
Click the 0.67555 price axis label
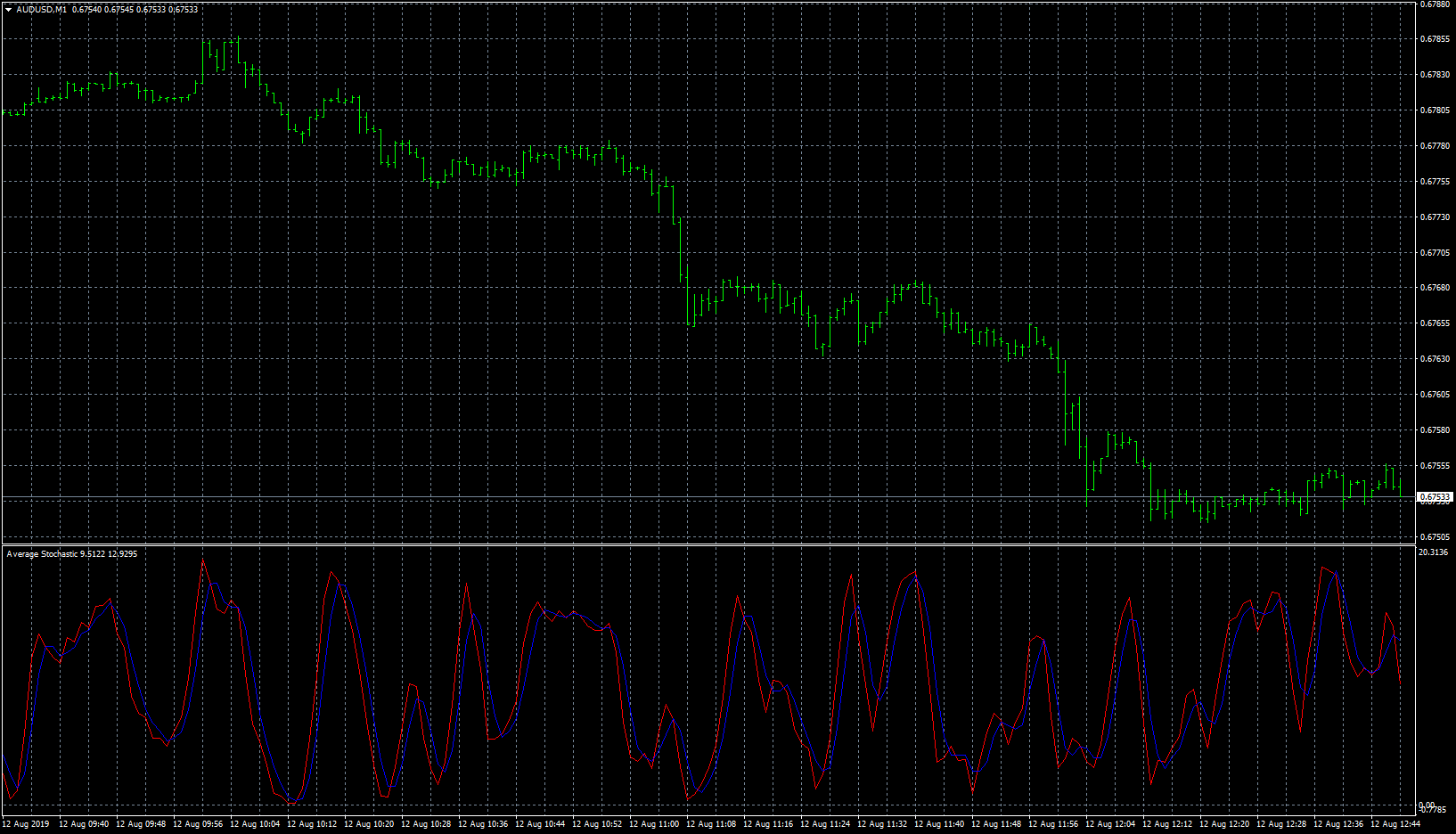(1435, 466)
